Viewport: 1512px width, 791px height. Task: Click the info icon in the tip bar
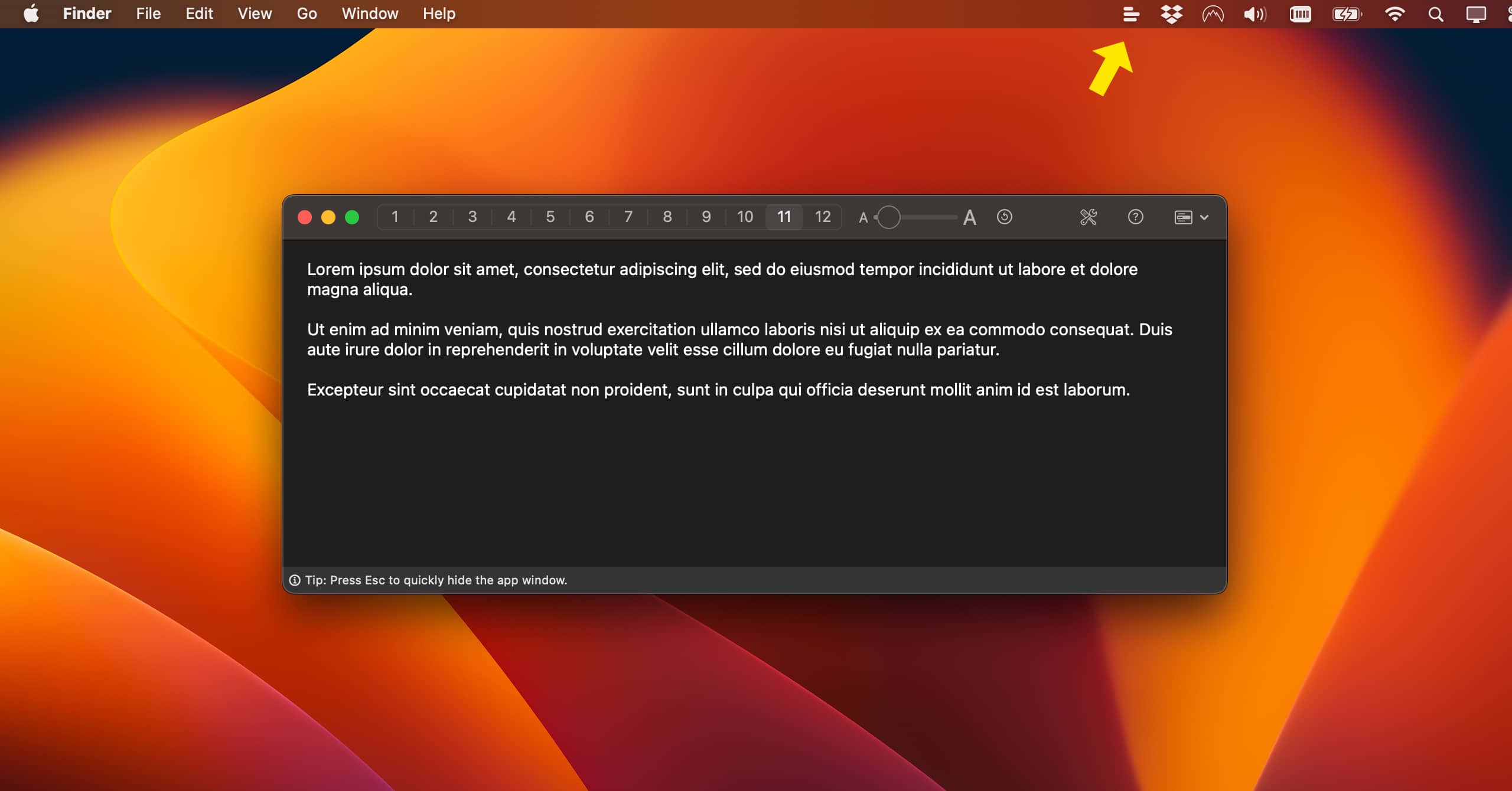[295, 580]
